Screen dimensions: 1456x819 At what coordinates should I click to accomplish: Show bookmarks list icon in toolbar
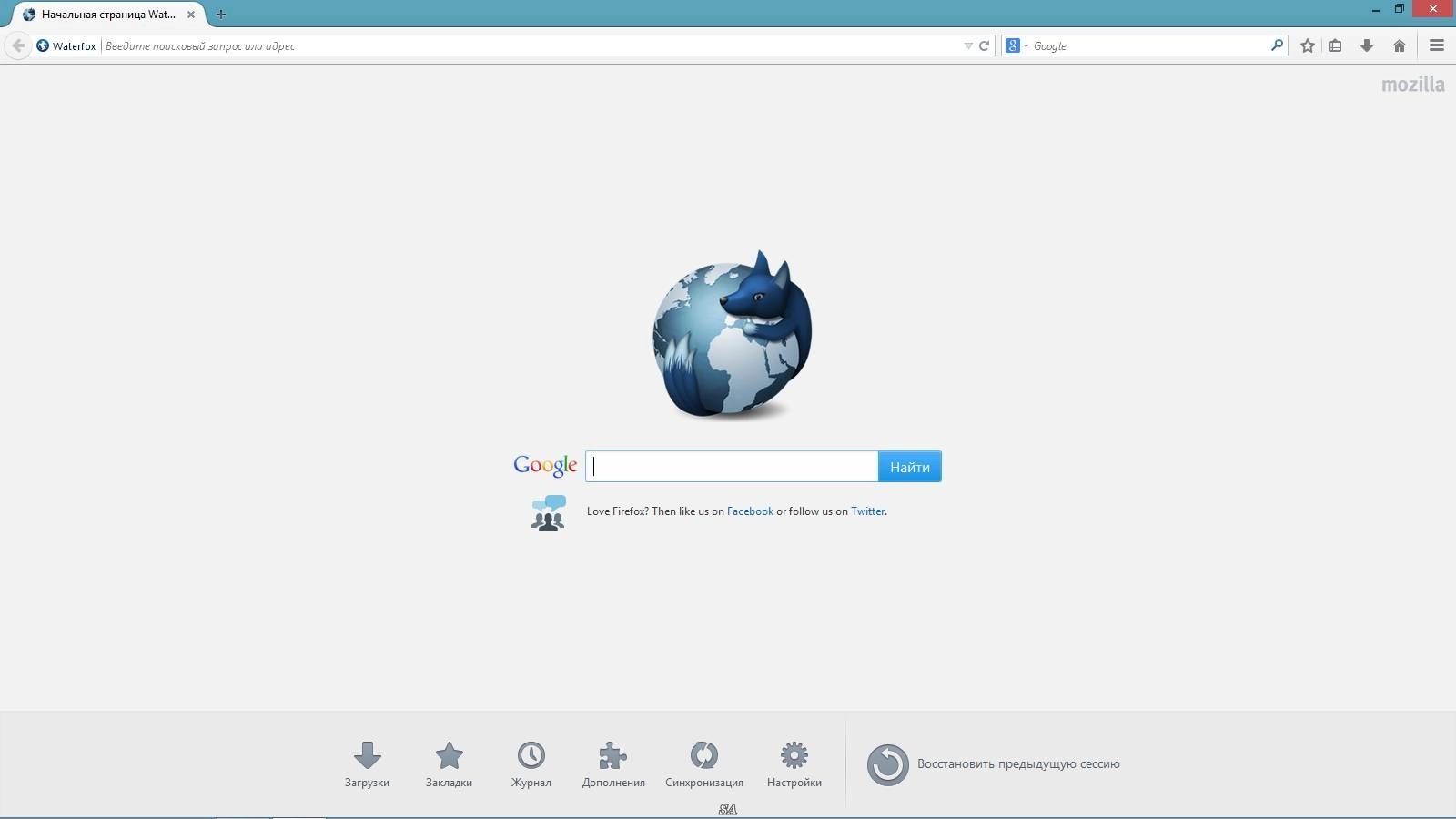point(1335,45)
